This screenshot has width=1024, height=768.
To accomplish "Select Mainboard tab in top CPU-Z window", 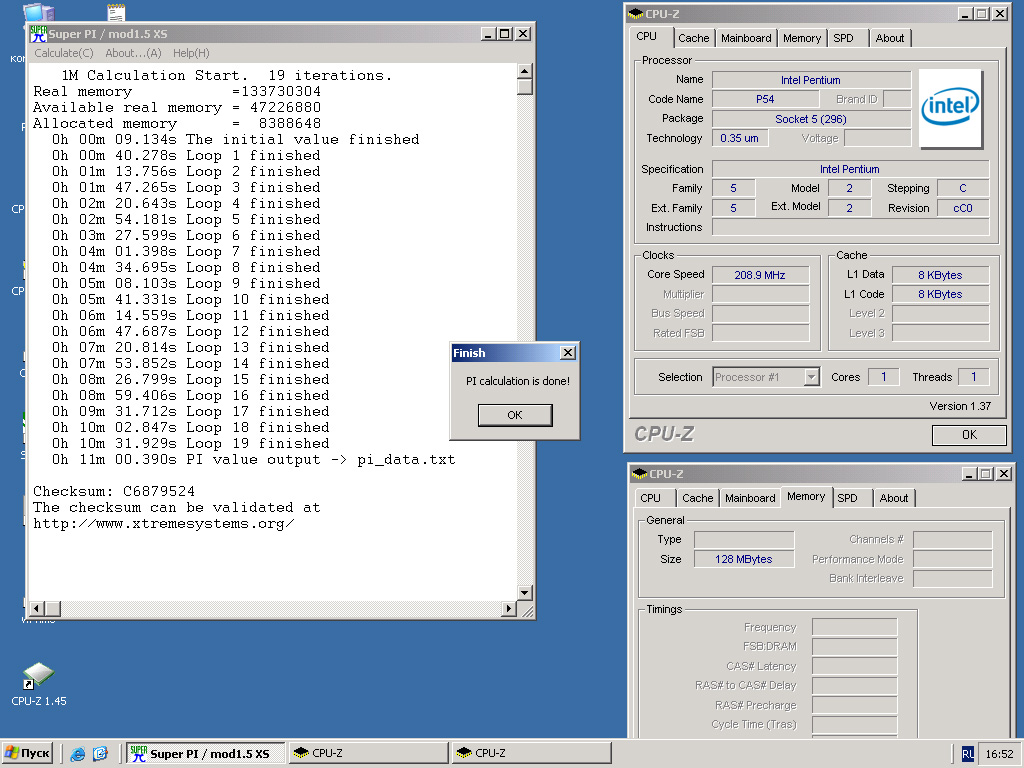I will pos(746,39).
